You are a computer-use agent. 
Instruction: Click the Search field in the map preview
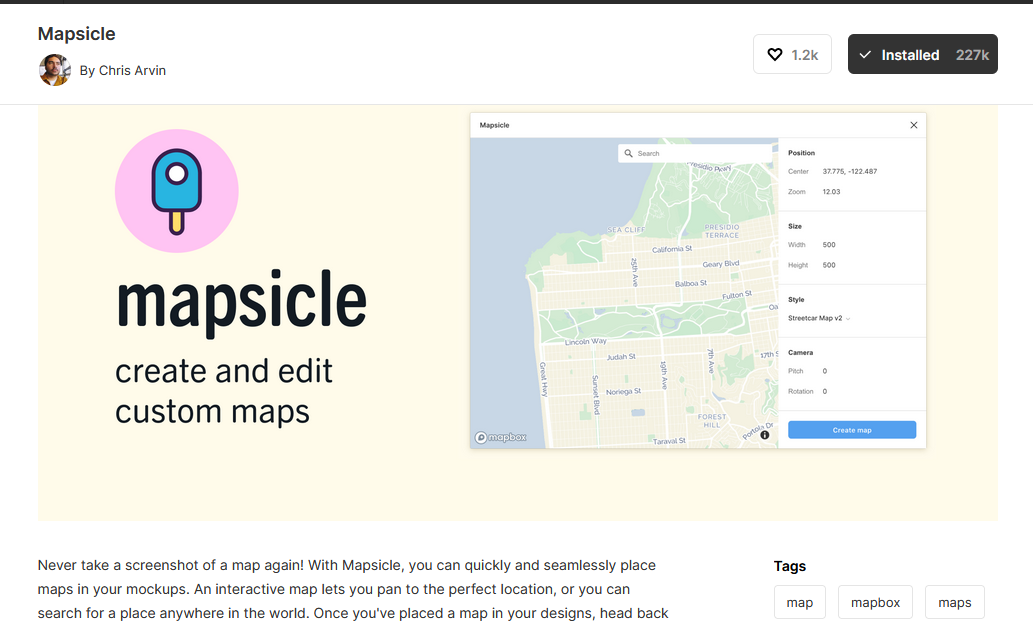click(696, 153)
